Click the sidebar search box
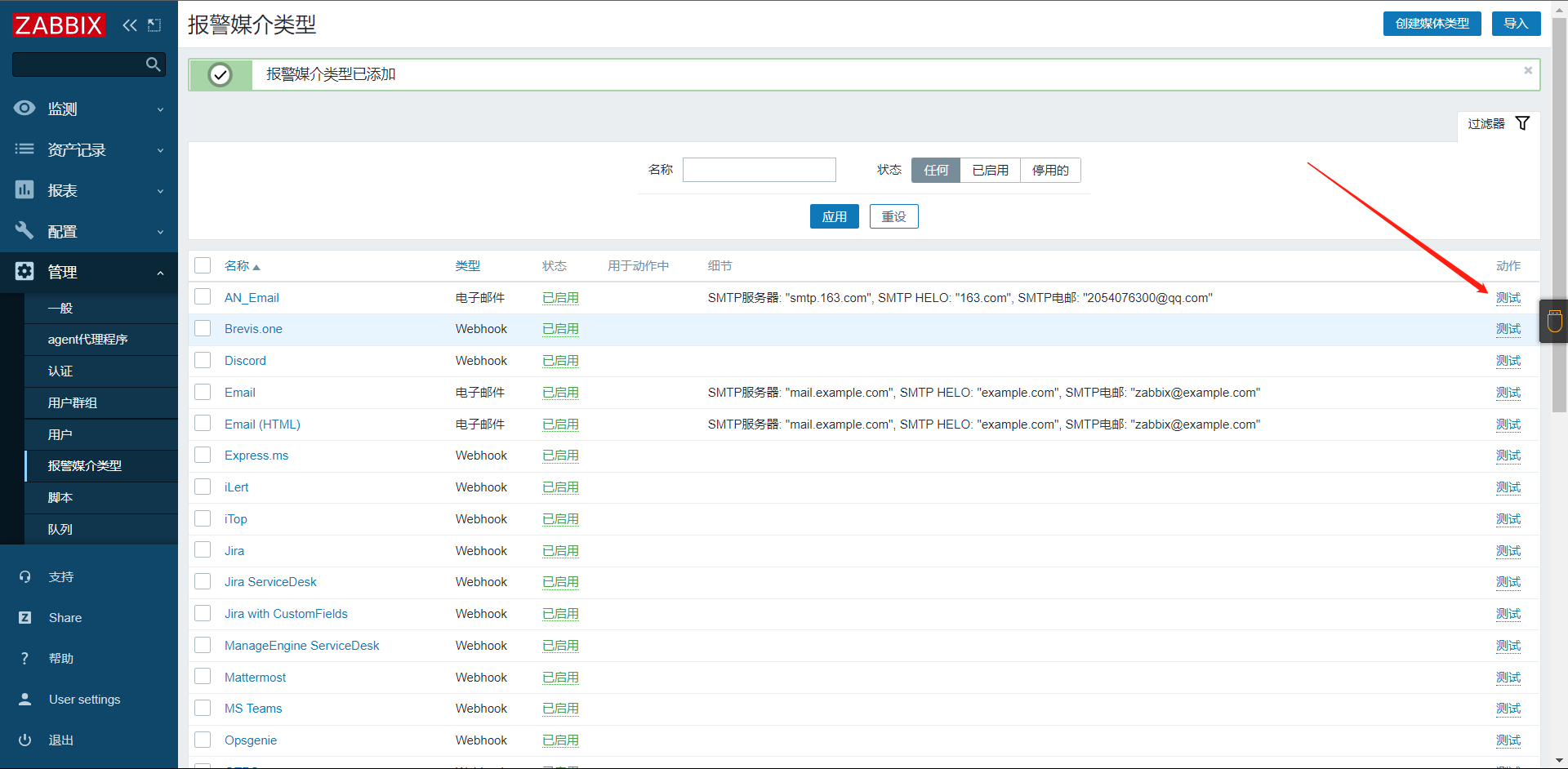The image size is (1568, 769). point(89,64)
